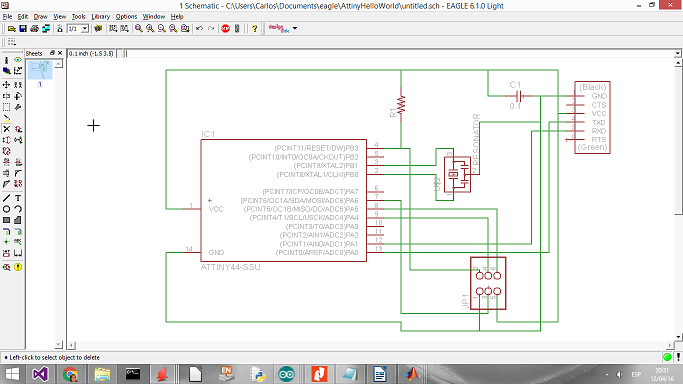Select the Add part tool
The width and height of the screenshot is (683, 384).
tap(18, 129)
